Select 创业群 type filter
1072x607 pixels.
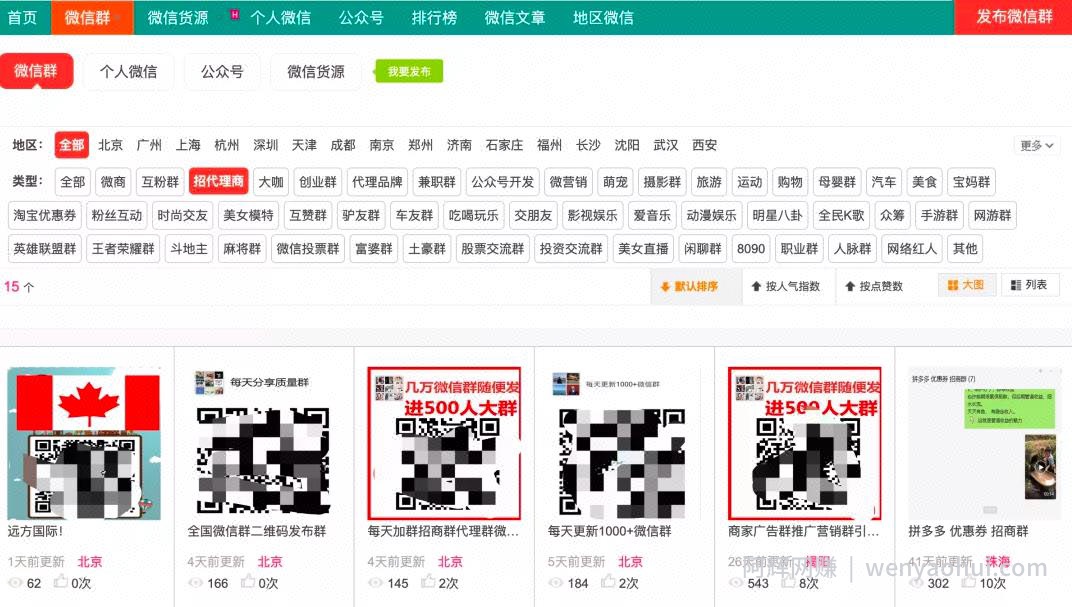point(318,182)
